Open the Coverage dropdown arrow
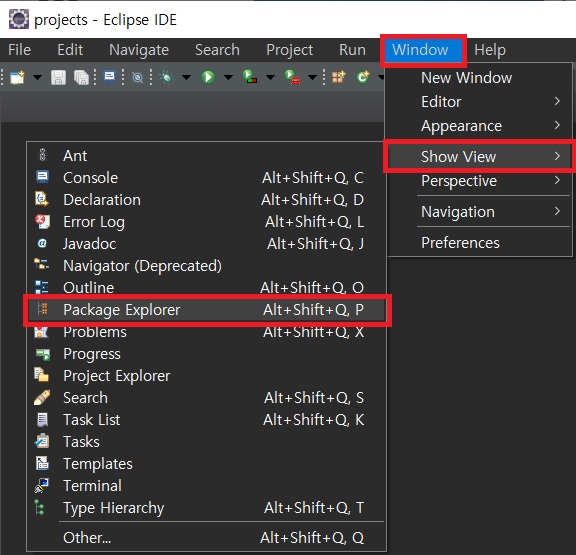Screen dimensions: 576x555 click(x=270, y=78)
